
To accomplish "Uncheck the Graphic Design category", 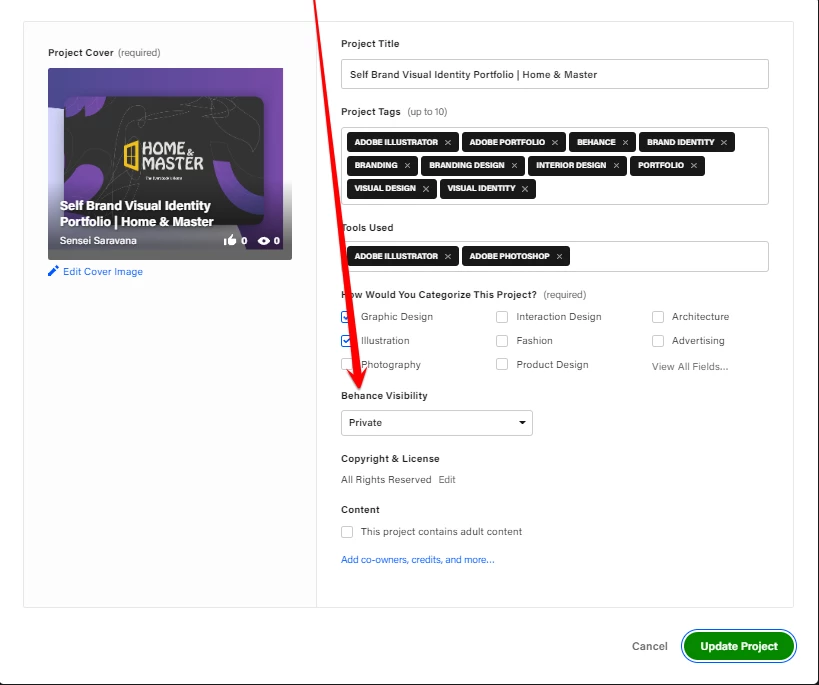I will [x=346, y=317].
